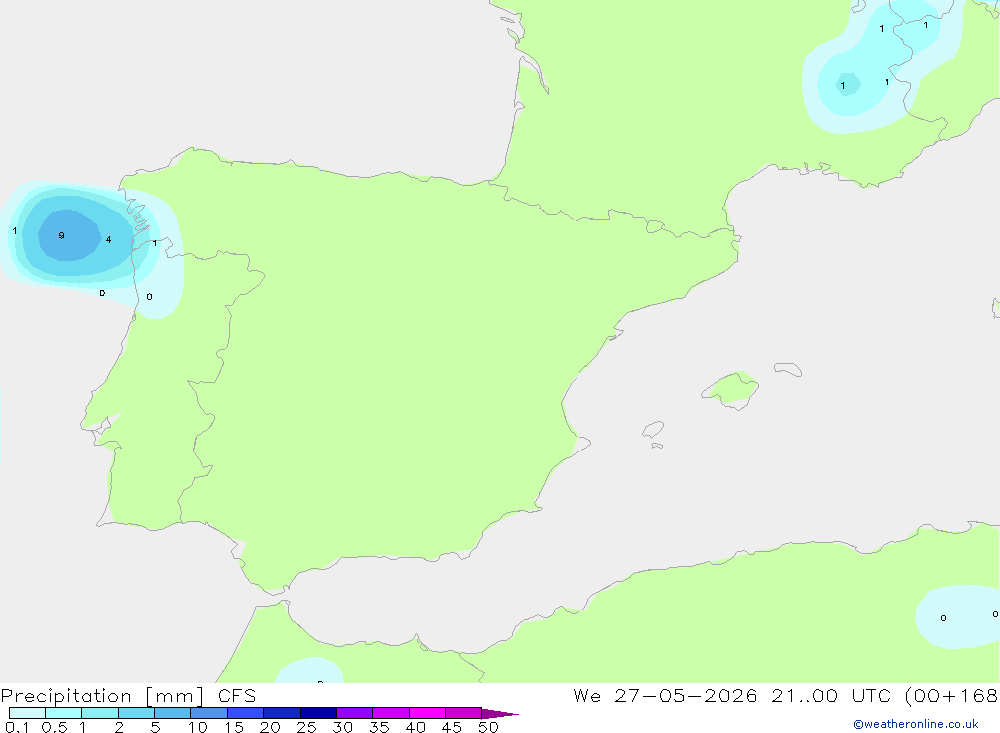Viewport: 1000px width, 733px height.
Task: Select the 20–25 mm navy legend swatch
Action: coord(282,713)
